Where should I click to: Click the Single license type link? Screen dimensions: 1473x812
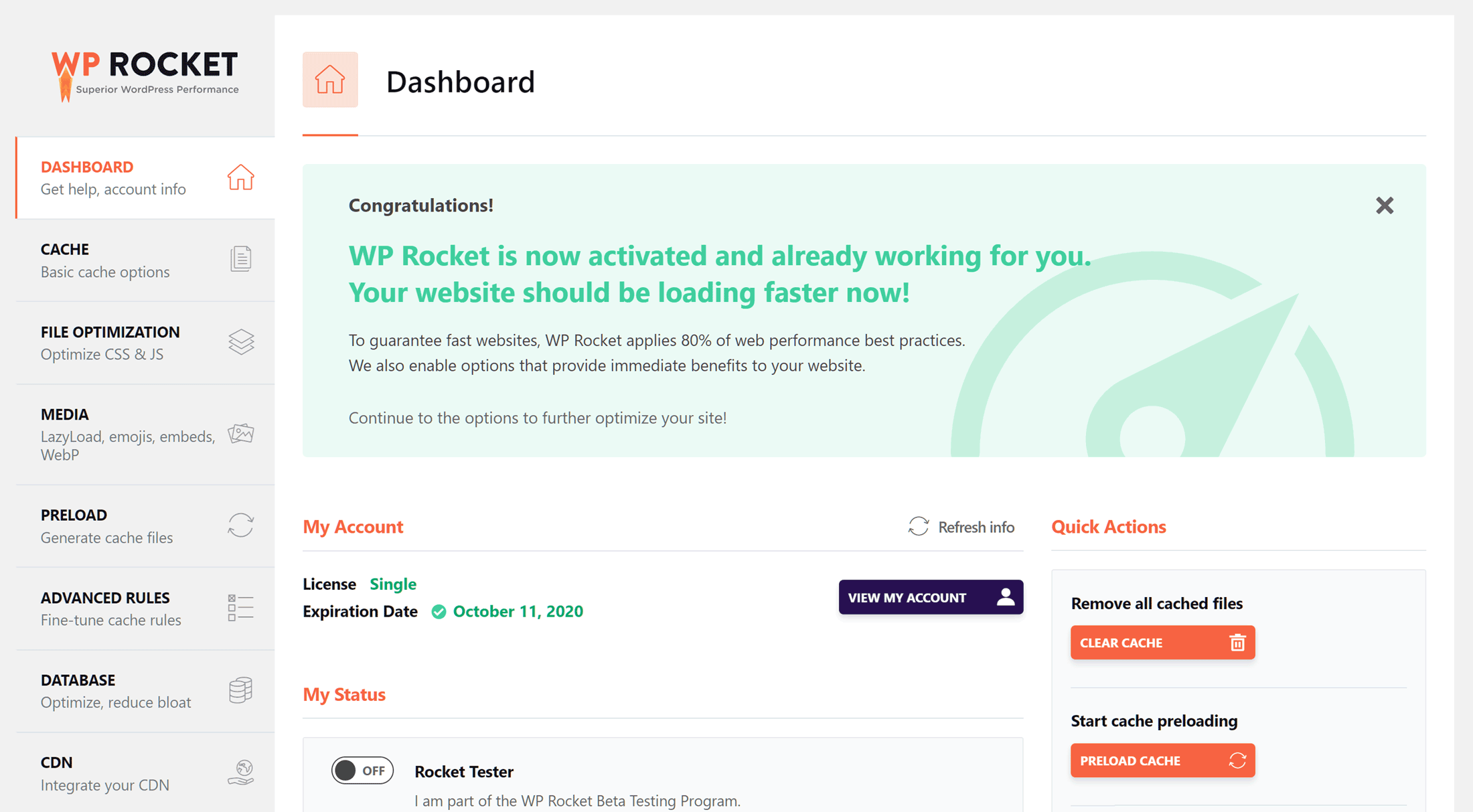(x=393, y=584)
